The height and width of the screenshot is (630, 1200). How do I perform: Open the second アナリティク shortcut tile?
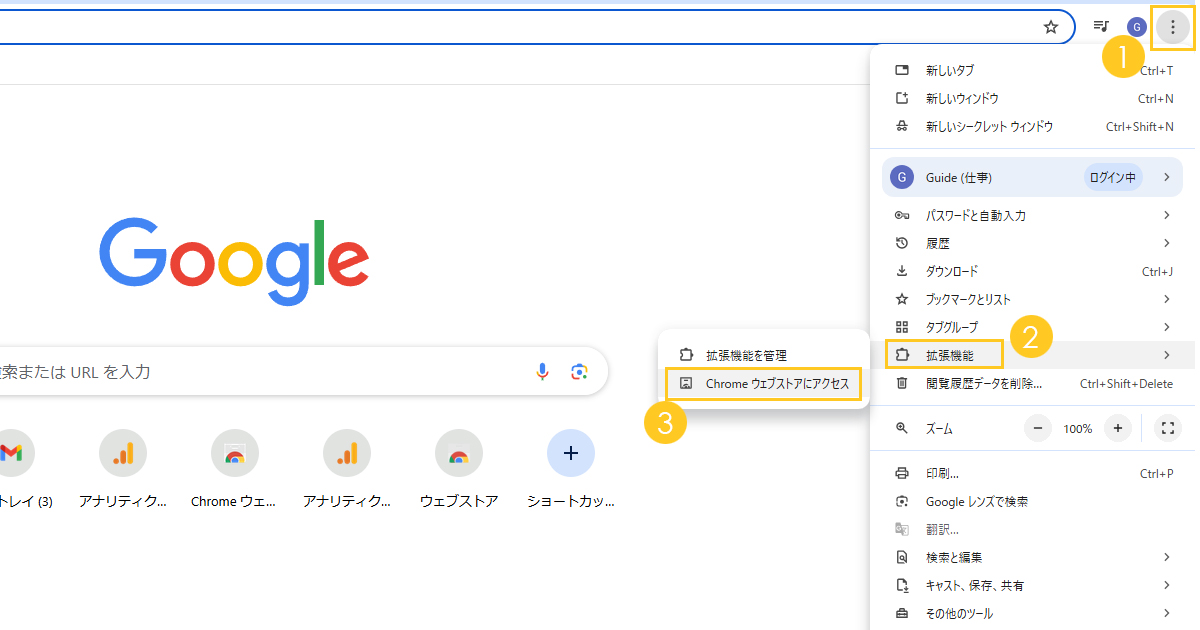pyautogui.click(x=346, y=470)
